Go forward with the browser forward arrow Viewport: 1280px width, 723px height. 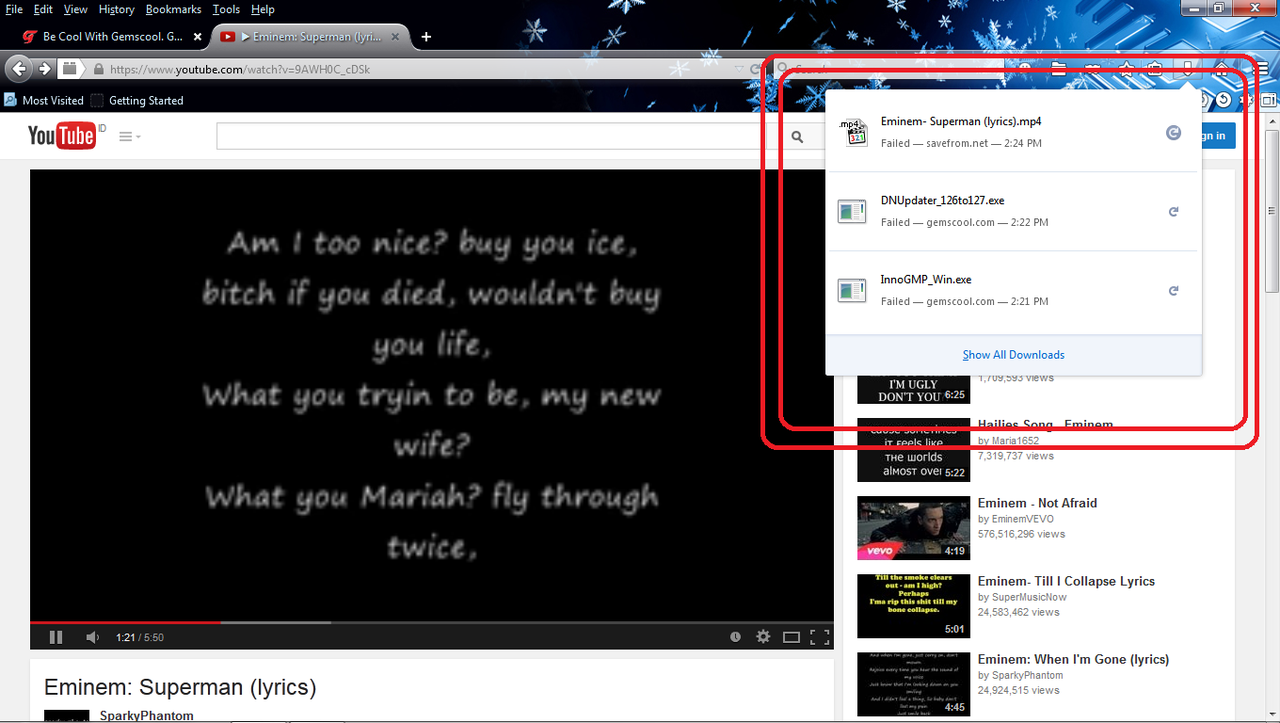[x=44, y=69]
